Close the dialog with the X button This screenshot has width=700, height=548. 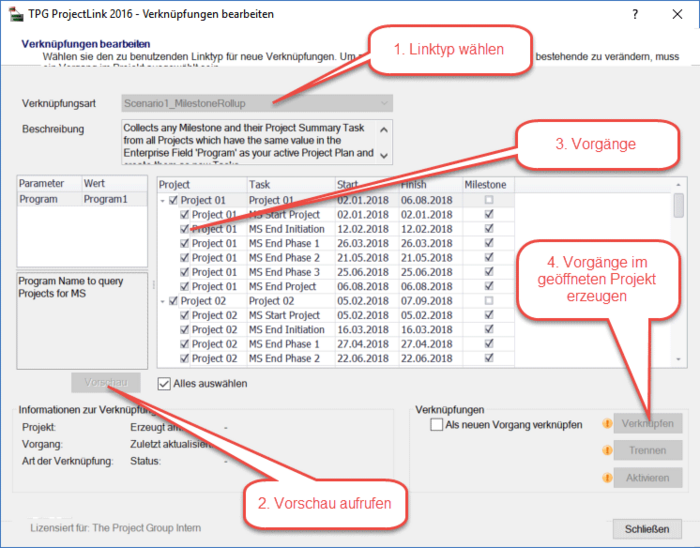click(x=677, y=14)
